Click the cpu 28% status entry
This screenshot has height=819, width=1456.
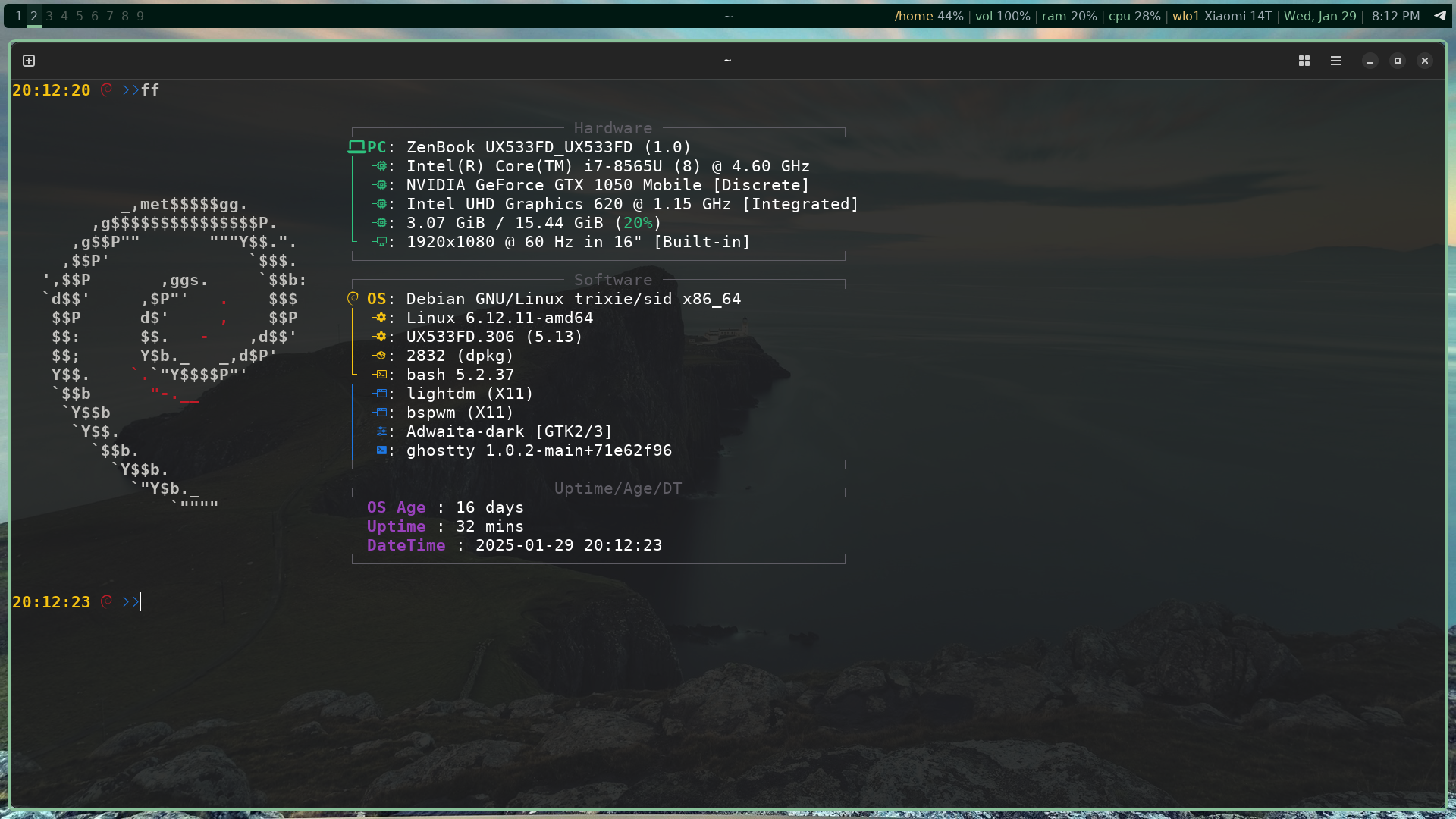click(x=1134, y=16)
